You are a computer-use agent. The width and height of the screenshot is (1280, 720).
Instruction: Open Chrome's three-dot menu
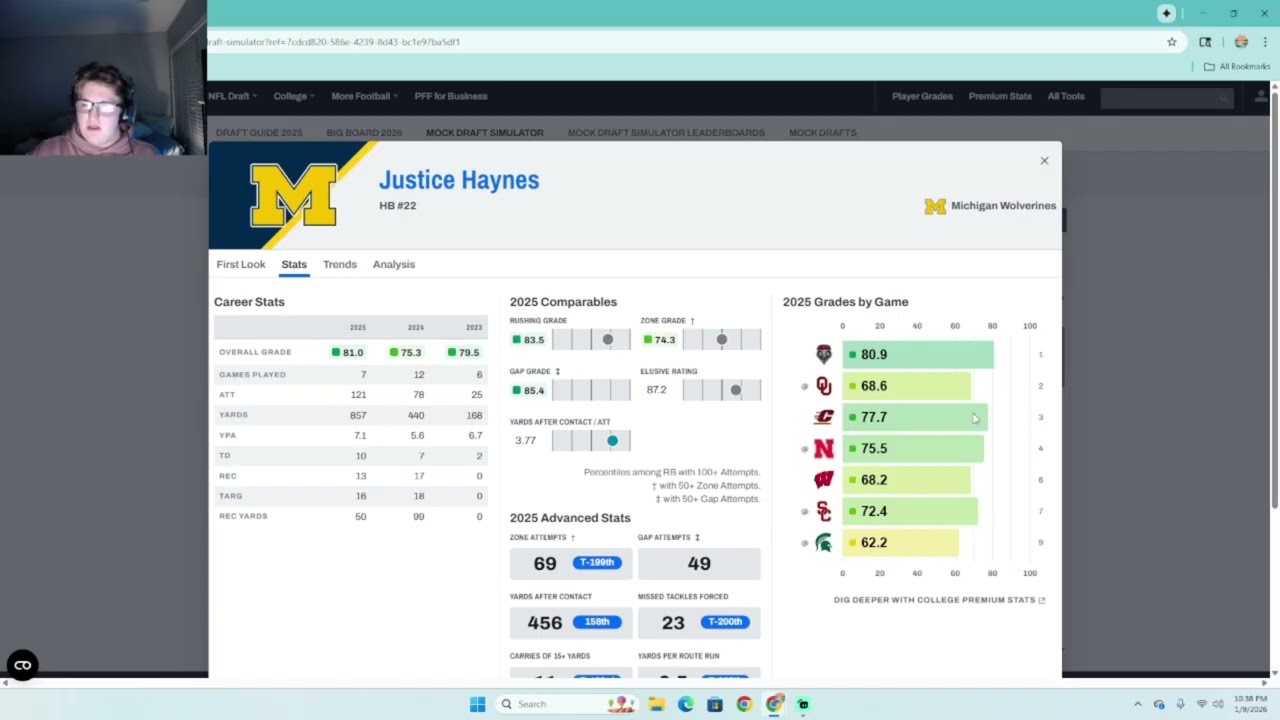pos(1265,42)
